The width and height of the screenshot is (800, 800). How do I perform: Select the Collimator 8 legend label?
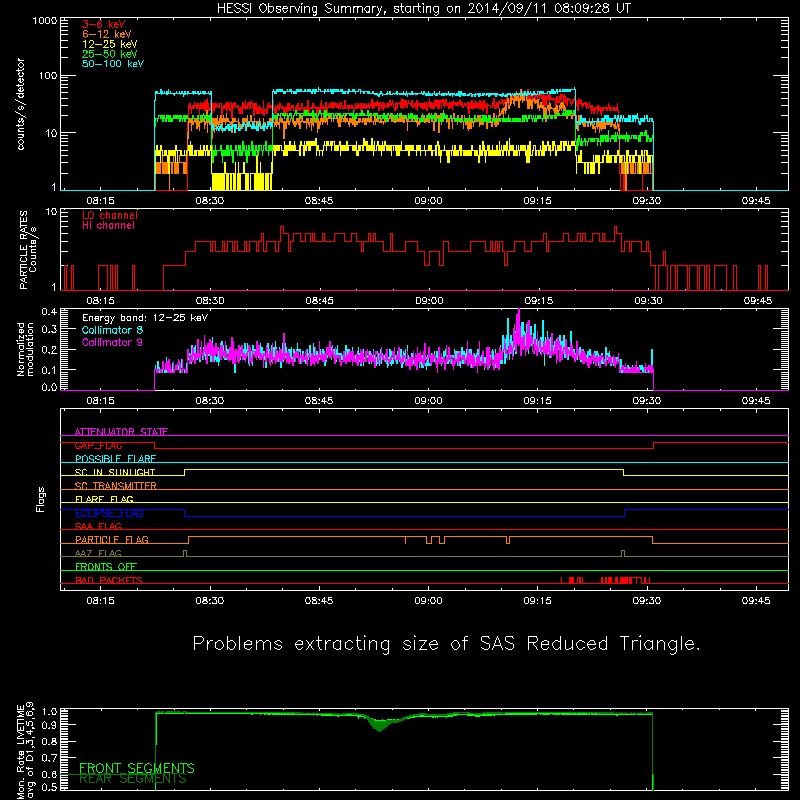tap(112, 330)
